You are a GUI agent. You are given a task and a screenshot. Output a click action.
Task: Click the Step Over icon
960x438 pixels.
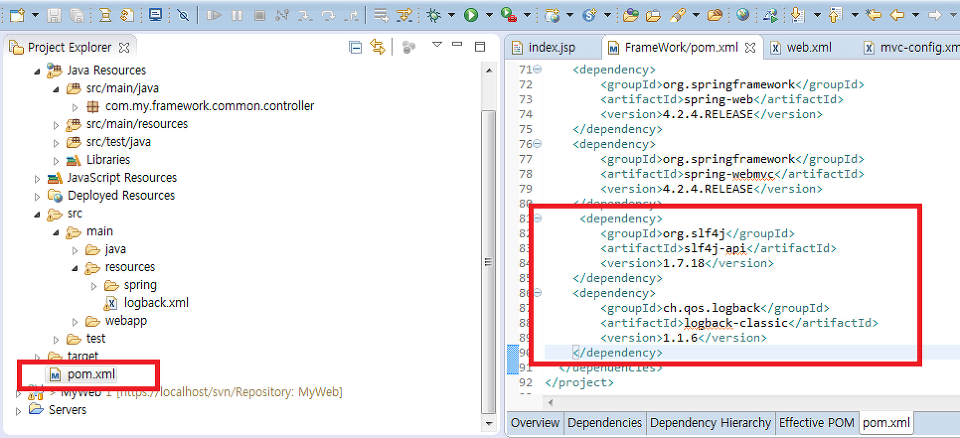[327, 15]
